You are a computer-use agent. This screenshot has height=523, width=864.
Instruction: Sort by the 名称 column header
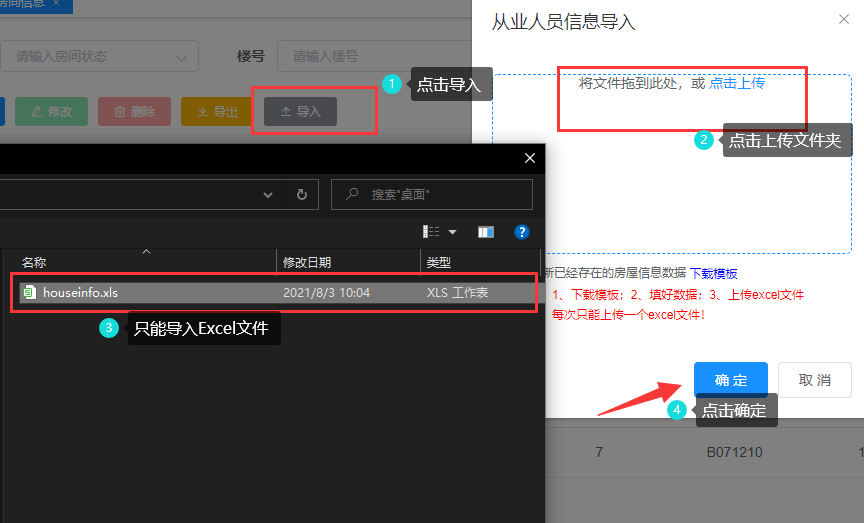coord(34,262)
